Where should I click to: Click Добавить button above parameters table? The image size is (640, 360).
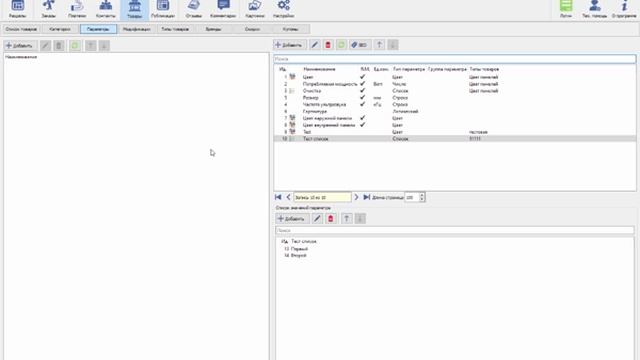tap(290, 45)
